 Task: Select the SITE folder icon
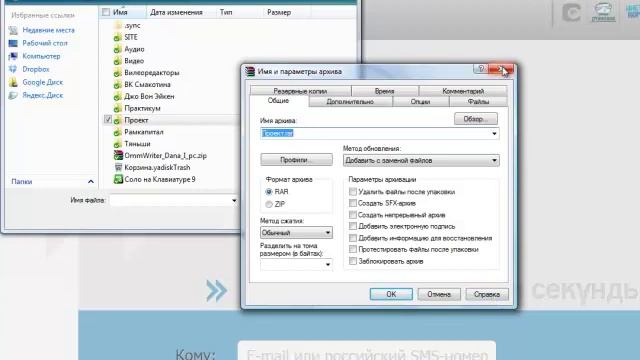point(118,37)
